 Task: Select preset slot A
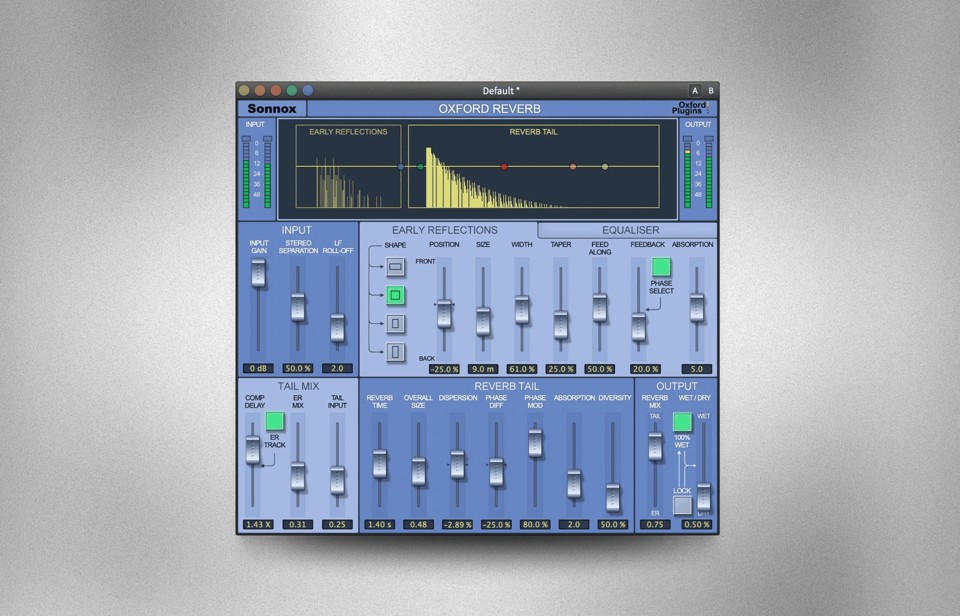(x=694, y=90)
